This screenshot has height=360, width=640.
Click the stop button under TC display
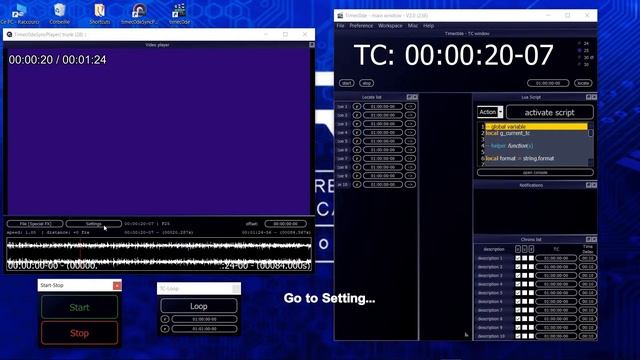click(367, 83)
